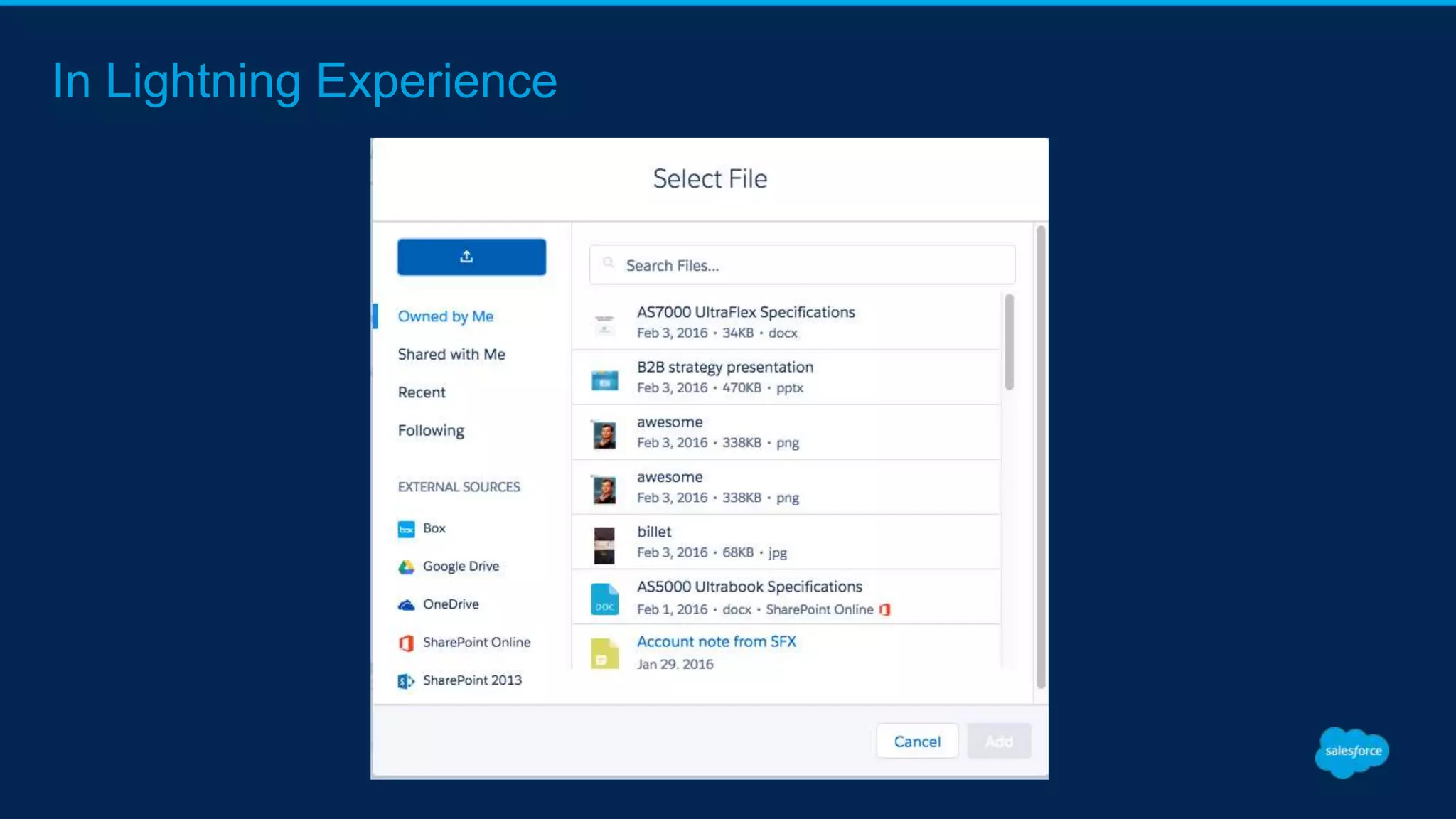Click the AS5000 DOC file icon
This screenshot has height=819, width=1456.
(604, 599)
